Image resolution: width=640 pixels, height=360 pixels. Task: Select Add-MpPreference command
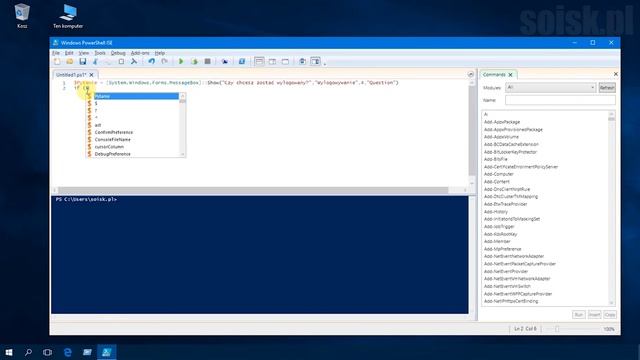(x=502, y=249)
